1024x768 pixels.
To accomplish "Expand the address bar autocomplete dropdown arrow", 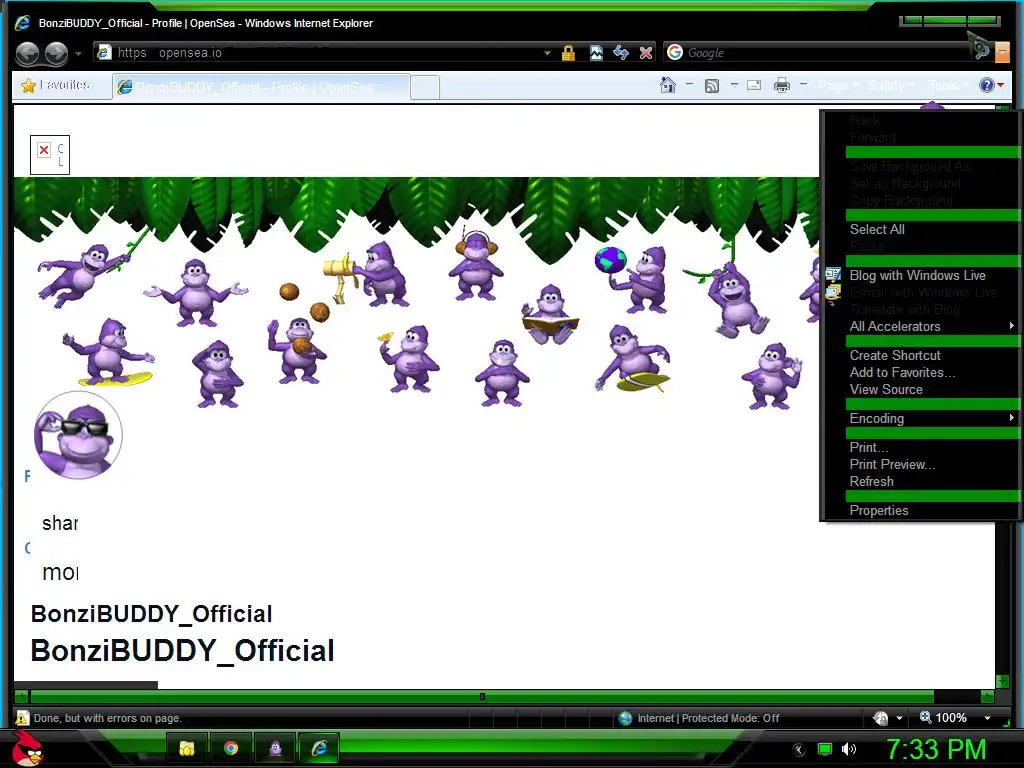I will pyautogui.click(x=547, y=53).
